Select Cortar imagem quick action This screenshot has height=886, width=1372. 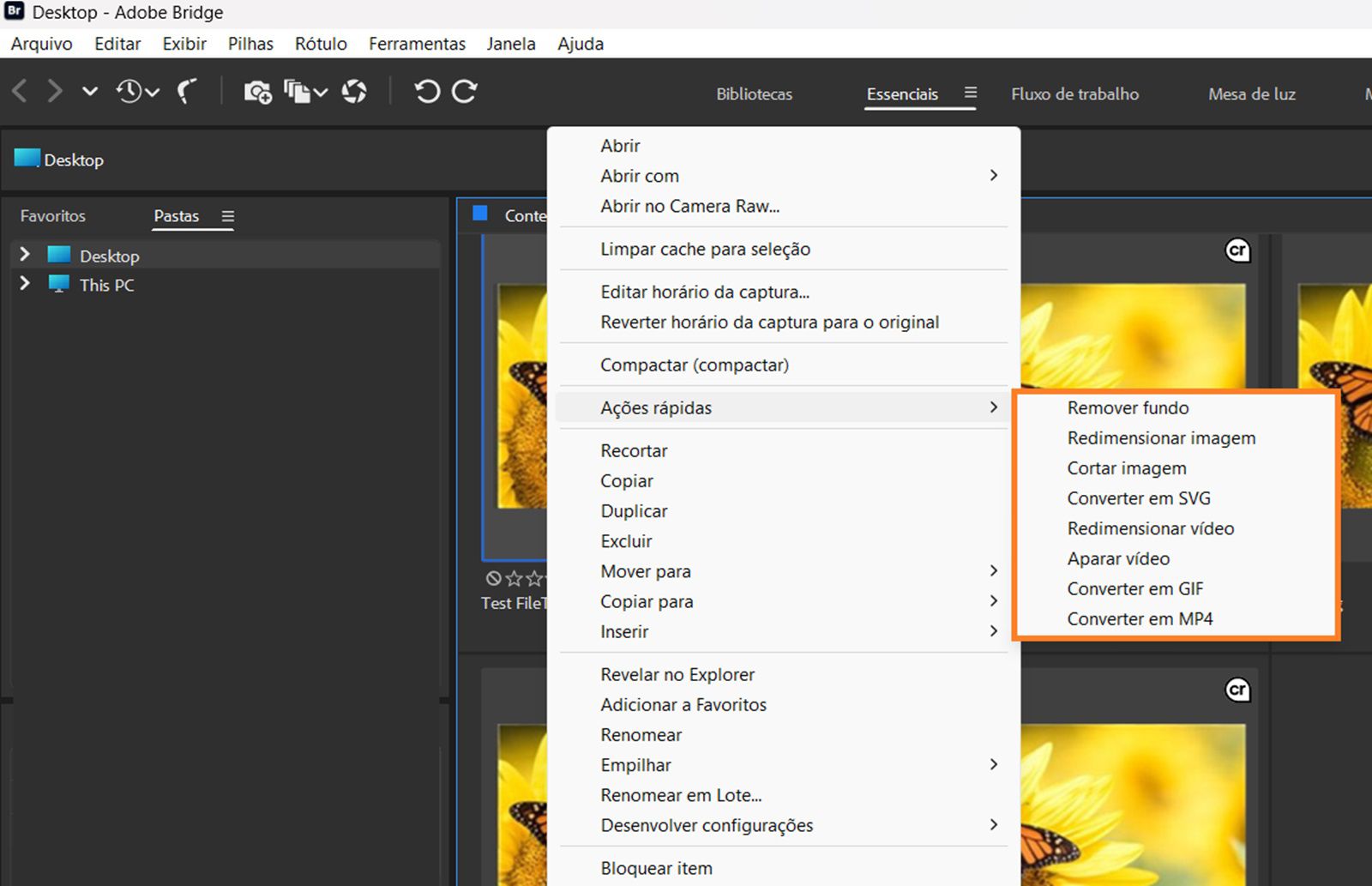click(x=1176, y=468)
